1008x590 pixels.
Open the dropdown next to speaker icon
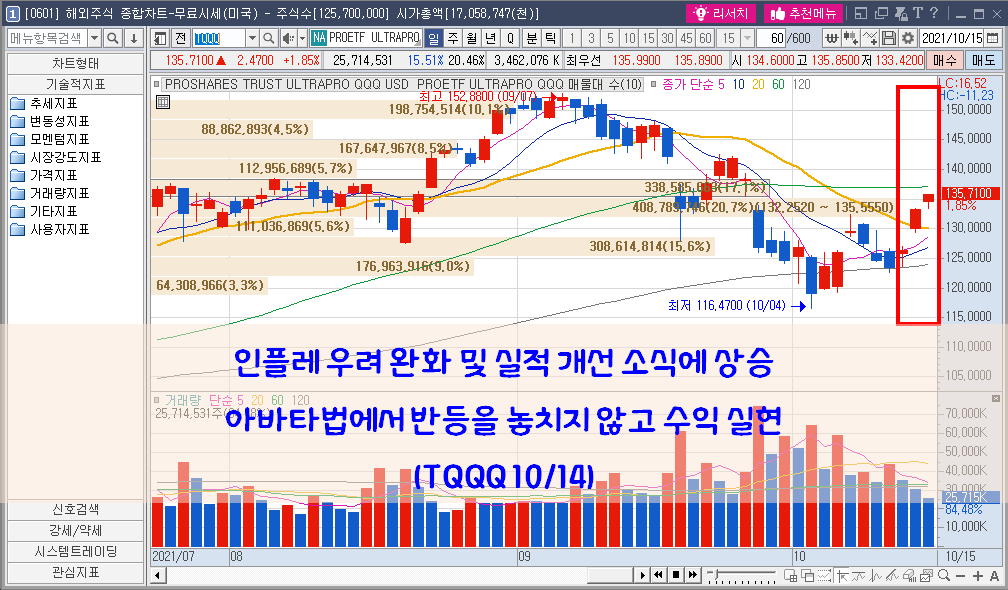(x=302, y=39)
